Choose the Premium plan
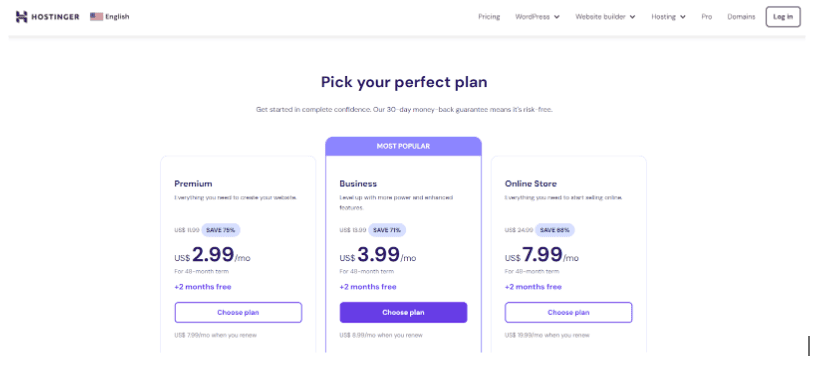This screenshot has width=817, height=378. click(238, 312)
